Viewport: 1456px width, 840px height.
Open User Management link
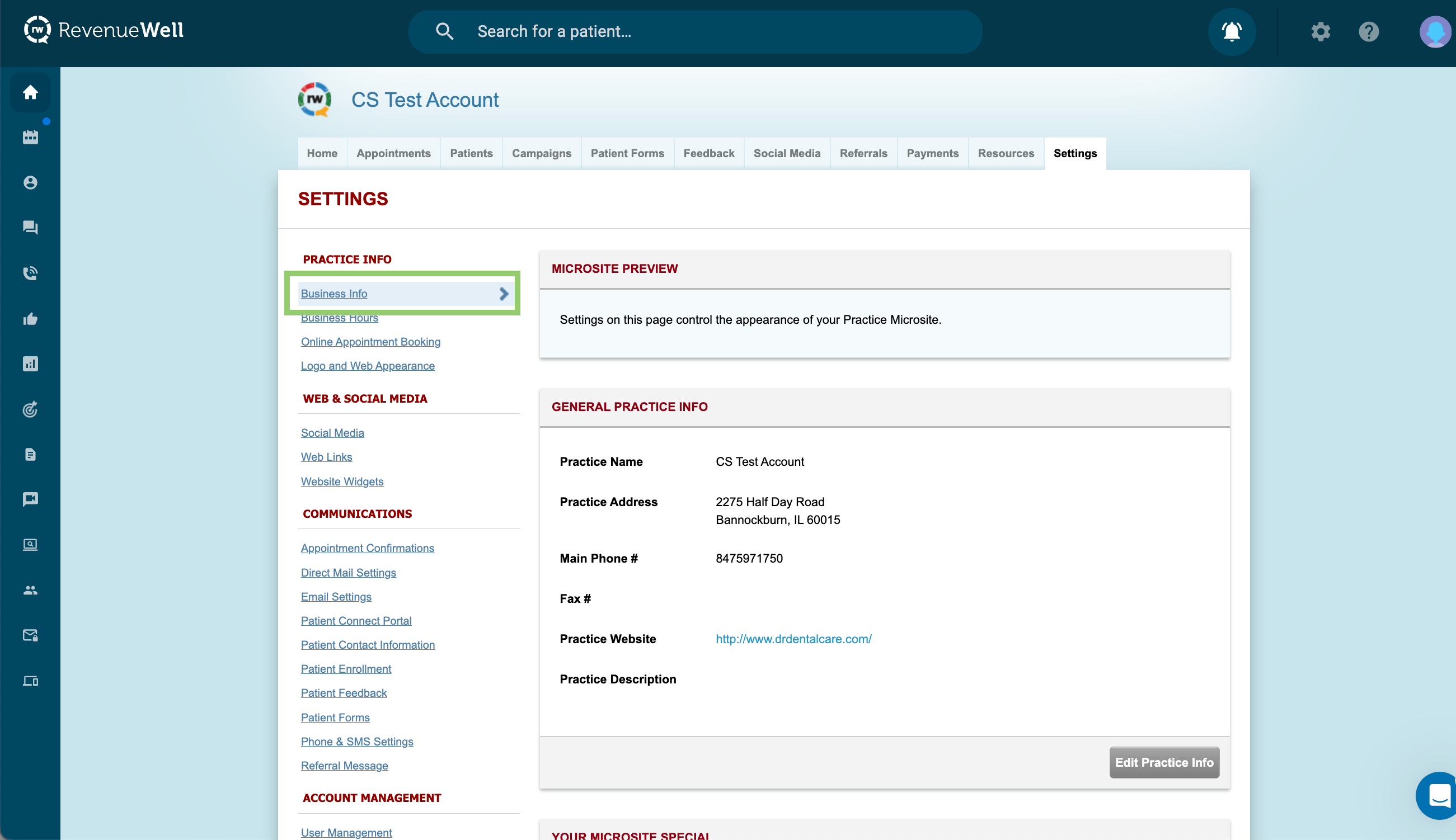tap(346, 833)
